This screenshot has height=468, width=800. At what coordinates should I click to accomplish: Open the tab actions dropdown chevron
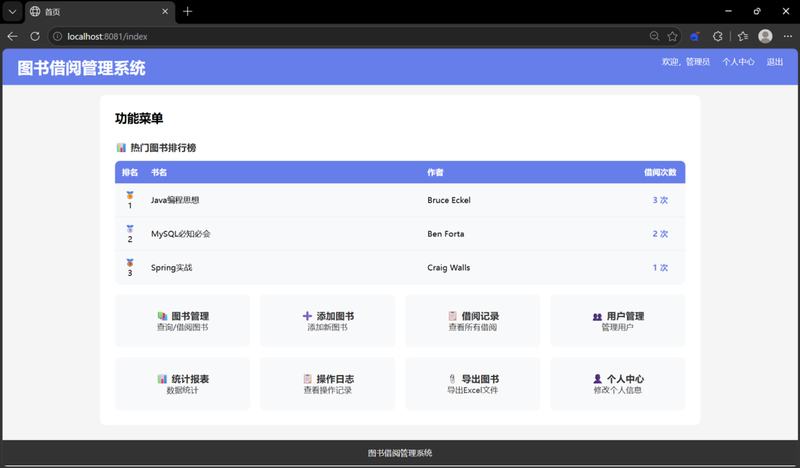tap(12, 11)
